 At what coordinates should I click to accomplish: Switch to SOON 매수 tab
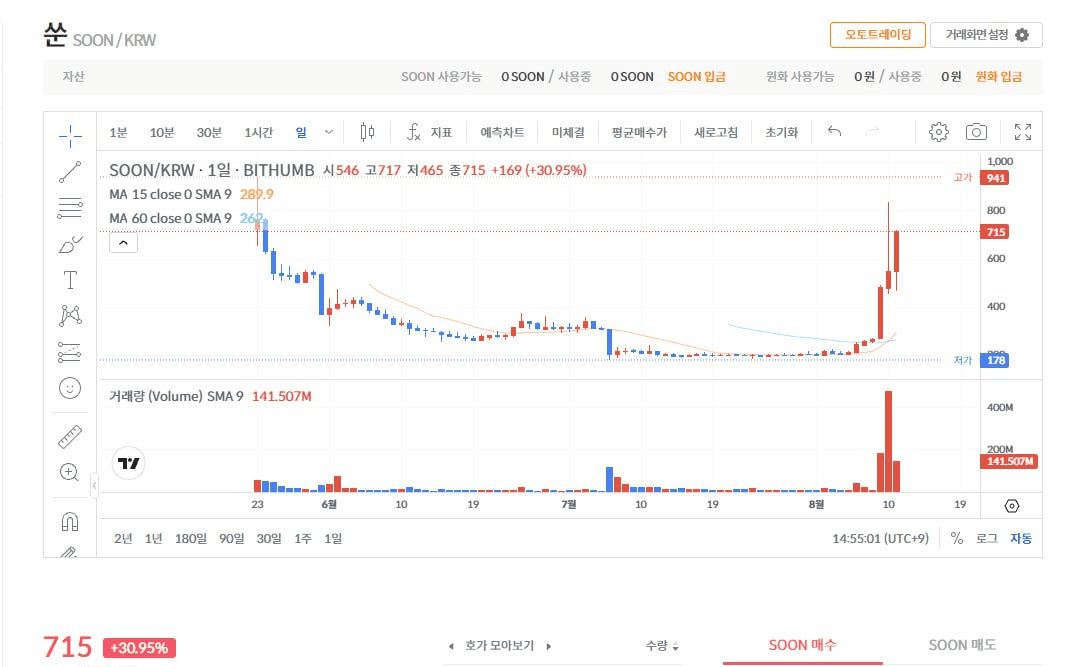coord(802,645)
